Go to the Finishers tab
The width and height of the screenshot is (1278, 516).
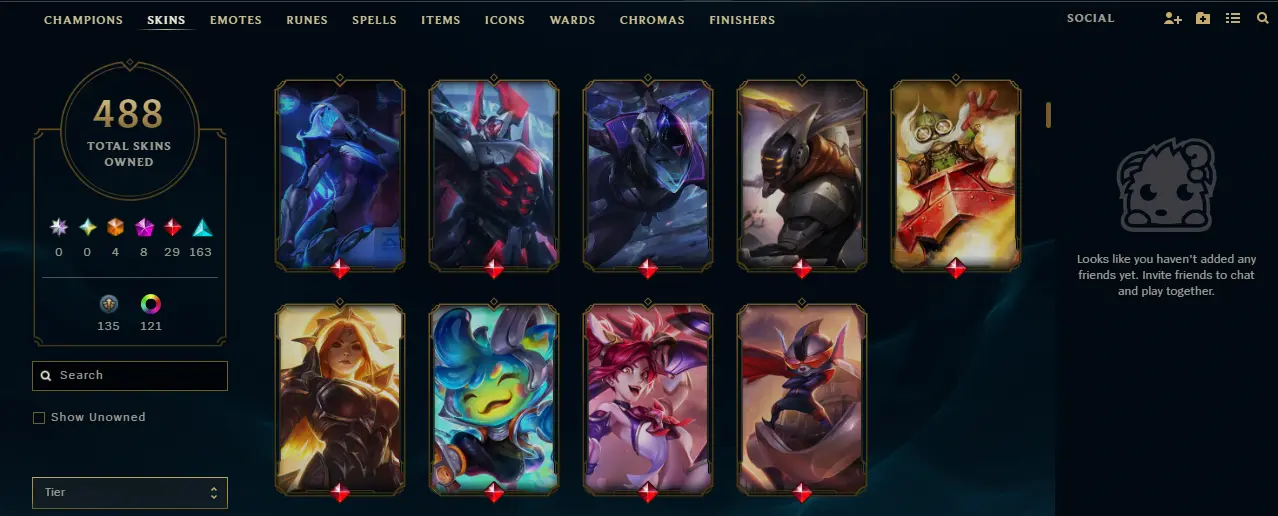pos(742,20)
